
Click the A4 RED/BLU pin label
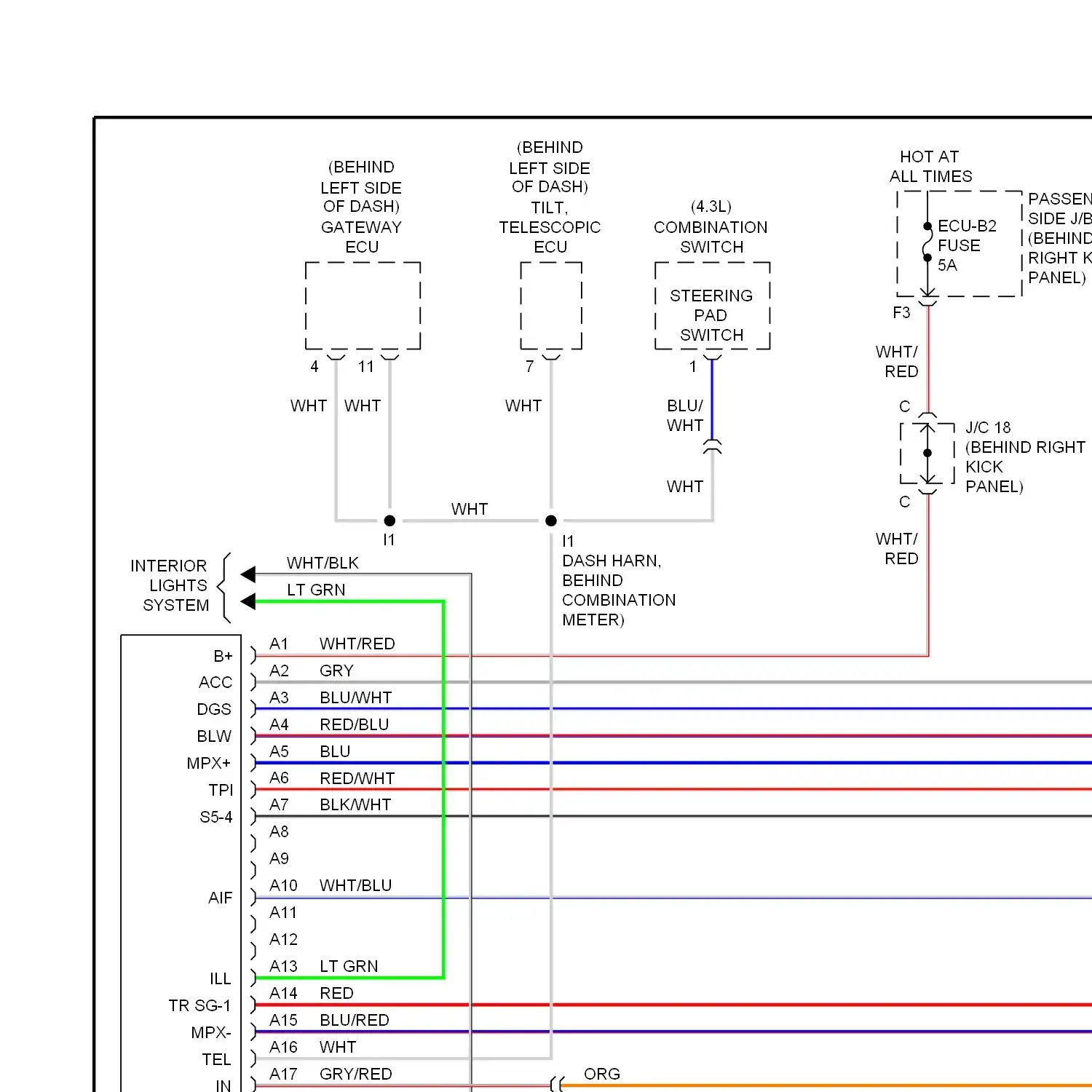(x=329, y=724)
